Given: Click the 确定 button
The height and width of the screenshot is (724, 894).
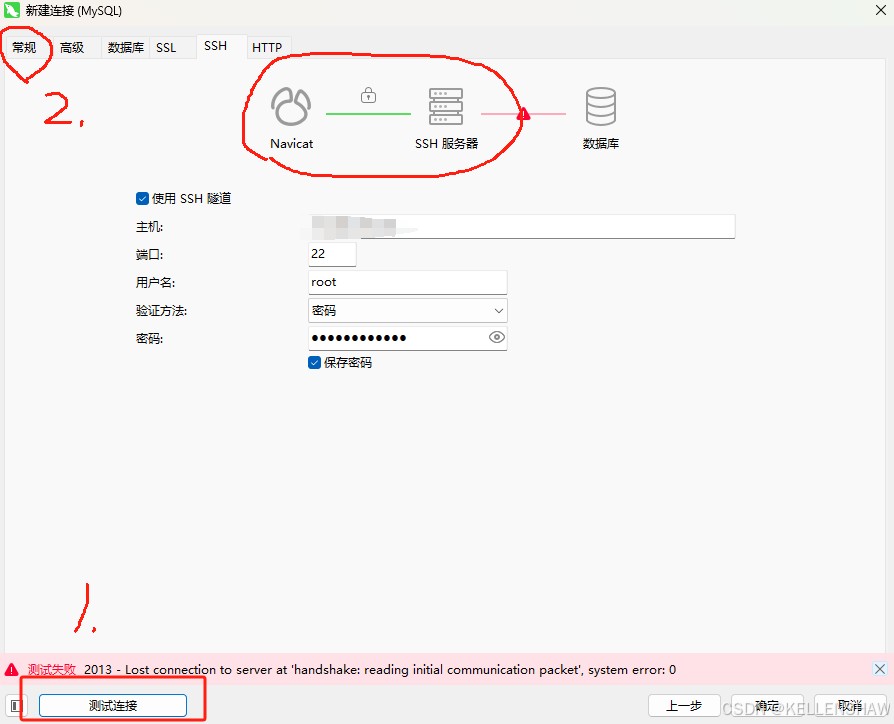Looking at the screenshot, I should pyautogui.click(x=767, y=706).
